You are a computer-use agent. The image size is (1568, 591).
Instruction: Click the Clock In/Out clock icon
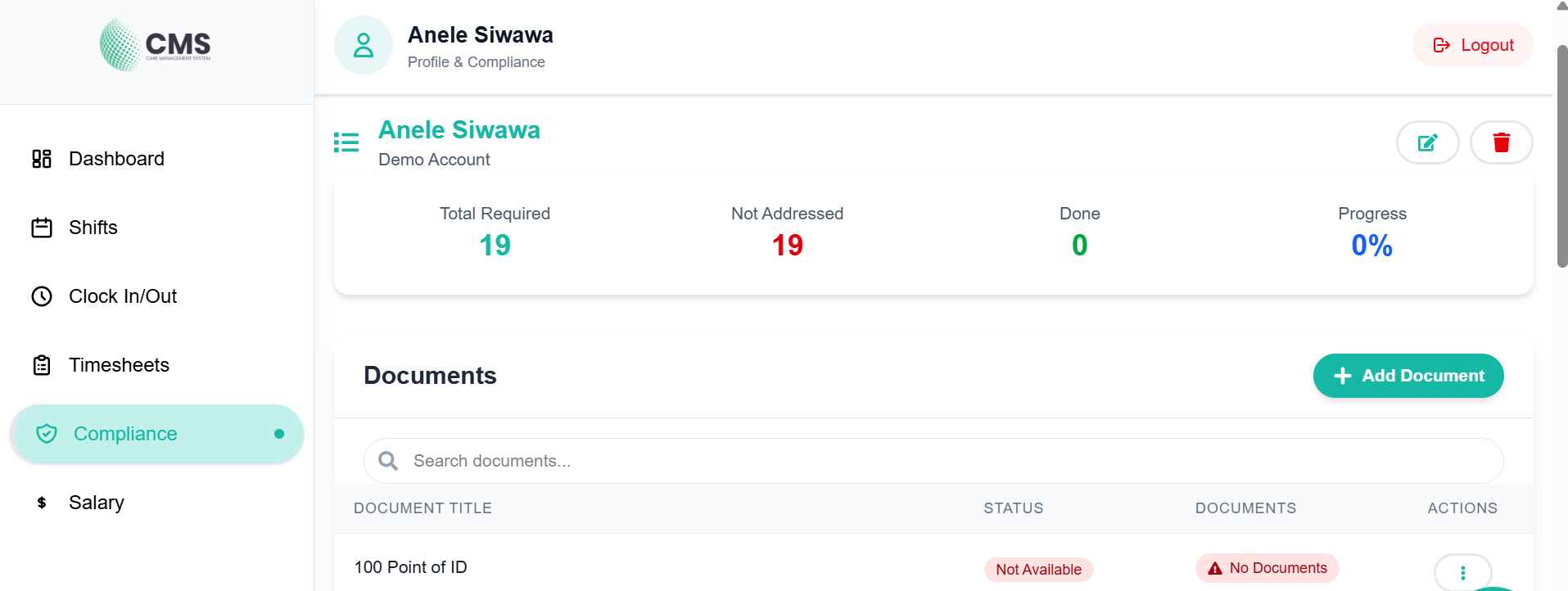click(42, 296)
